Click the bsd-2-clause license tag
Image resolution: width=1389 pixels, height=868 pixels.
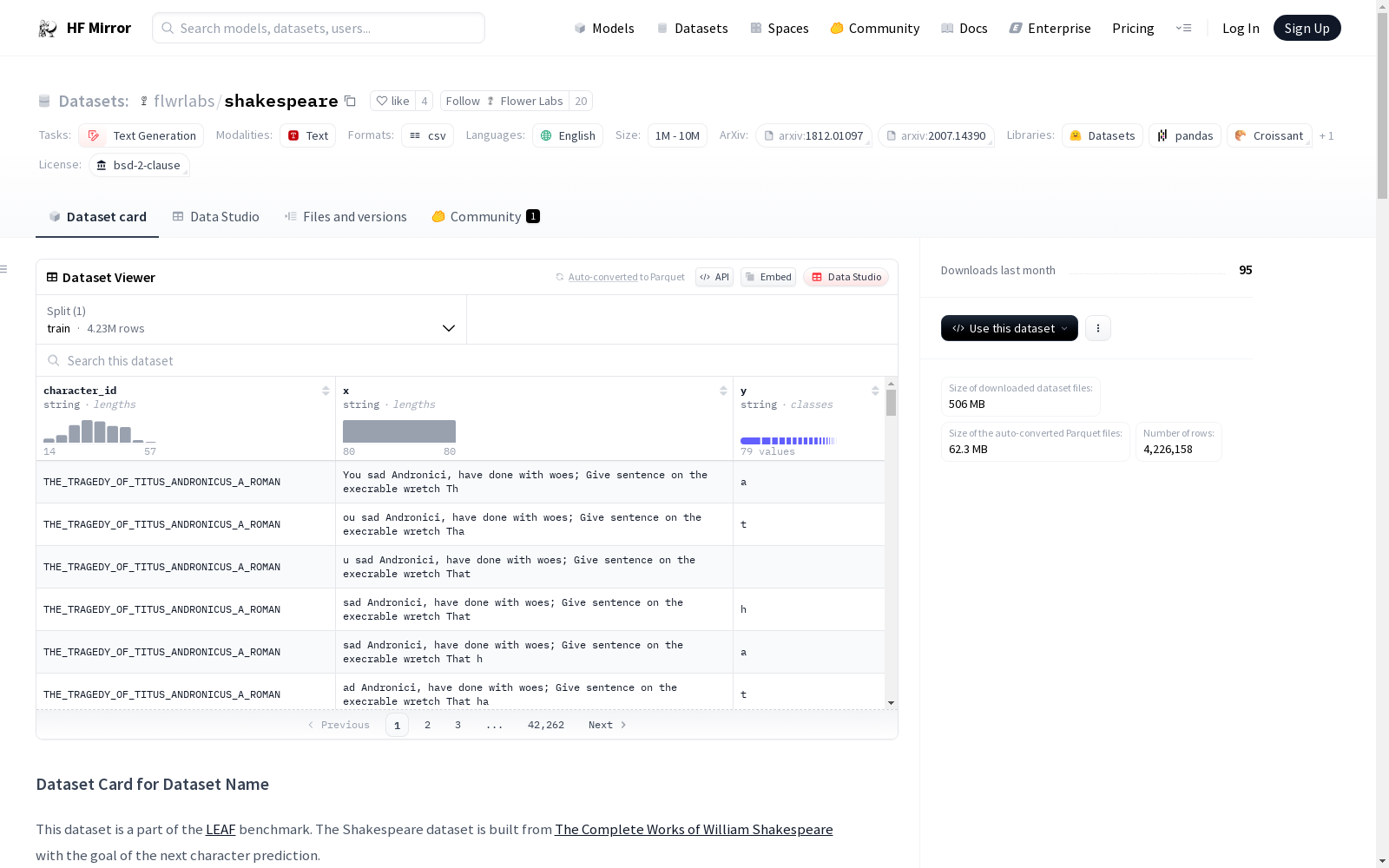139,165
